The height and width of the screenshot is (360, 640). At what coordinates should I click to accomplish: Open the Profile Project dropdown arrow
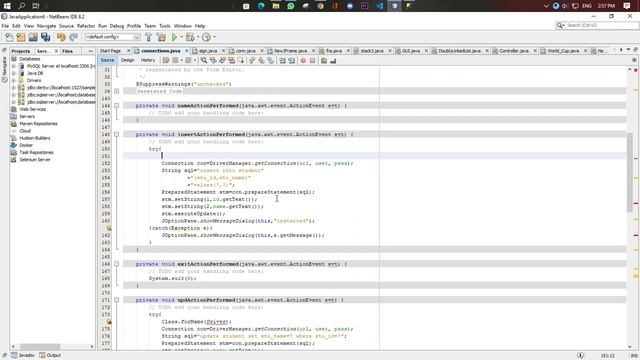(x=214, y=37)
